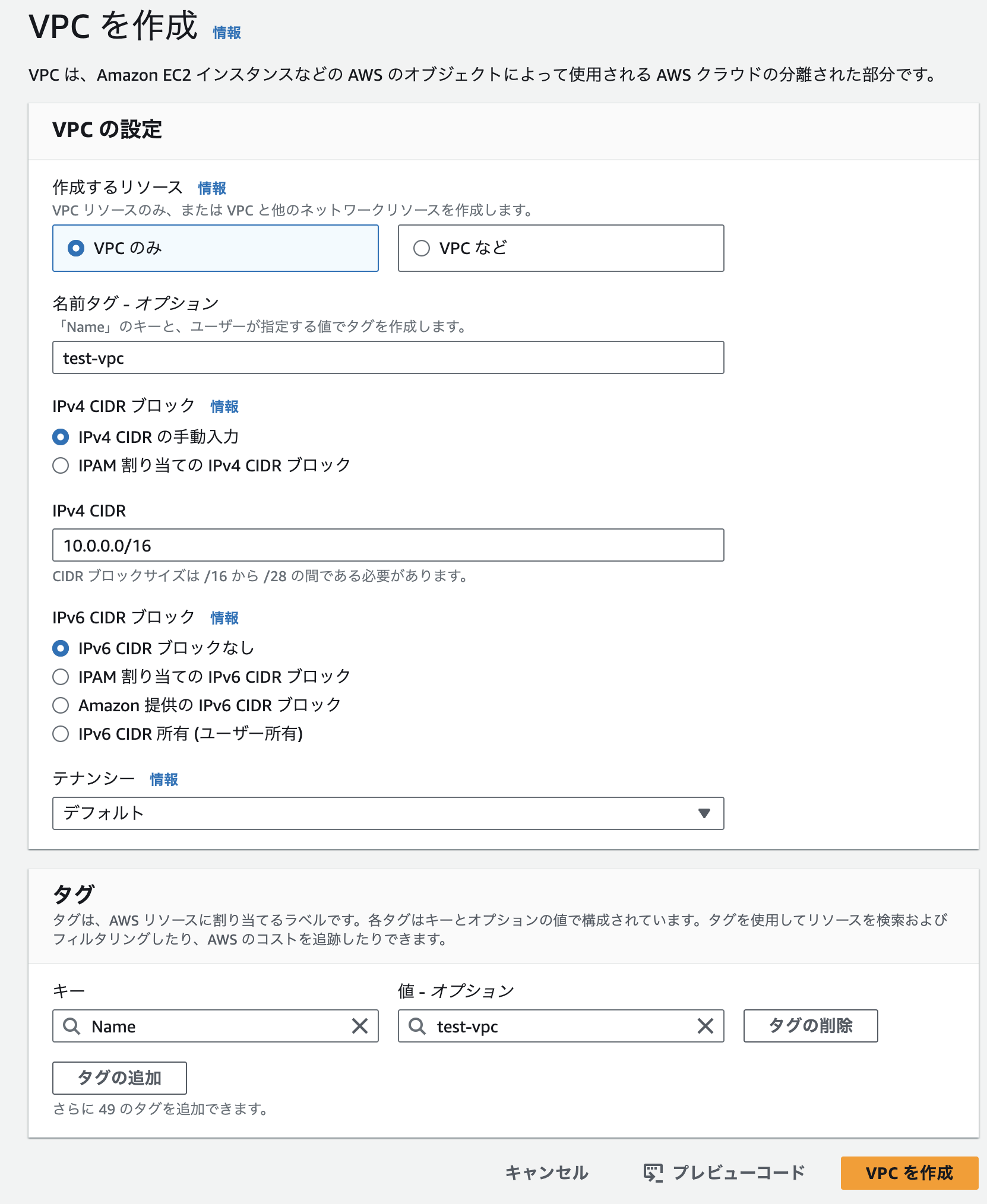Select "IPv6 CIDR 所有 (ユーザー所有)"
The width and height of the screenshot is (987, 1204).
tap(60, 734)
